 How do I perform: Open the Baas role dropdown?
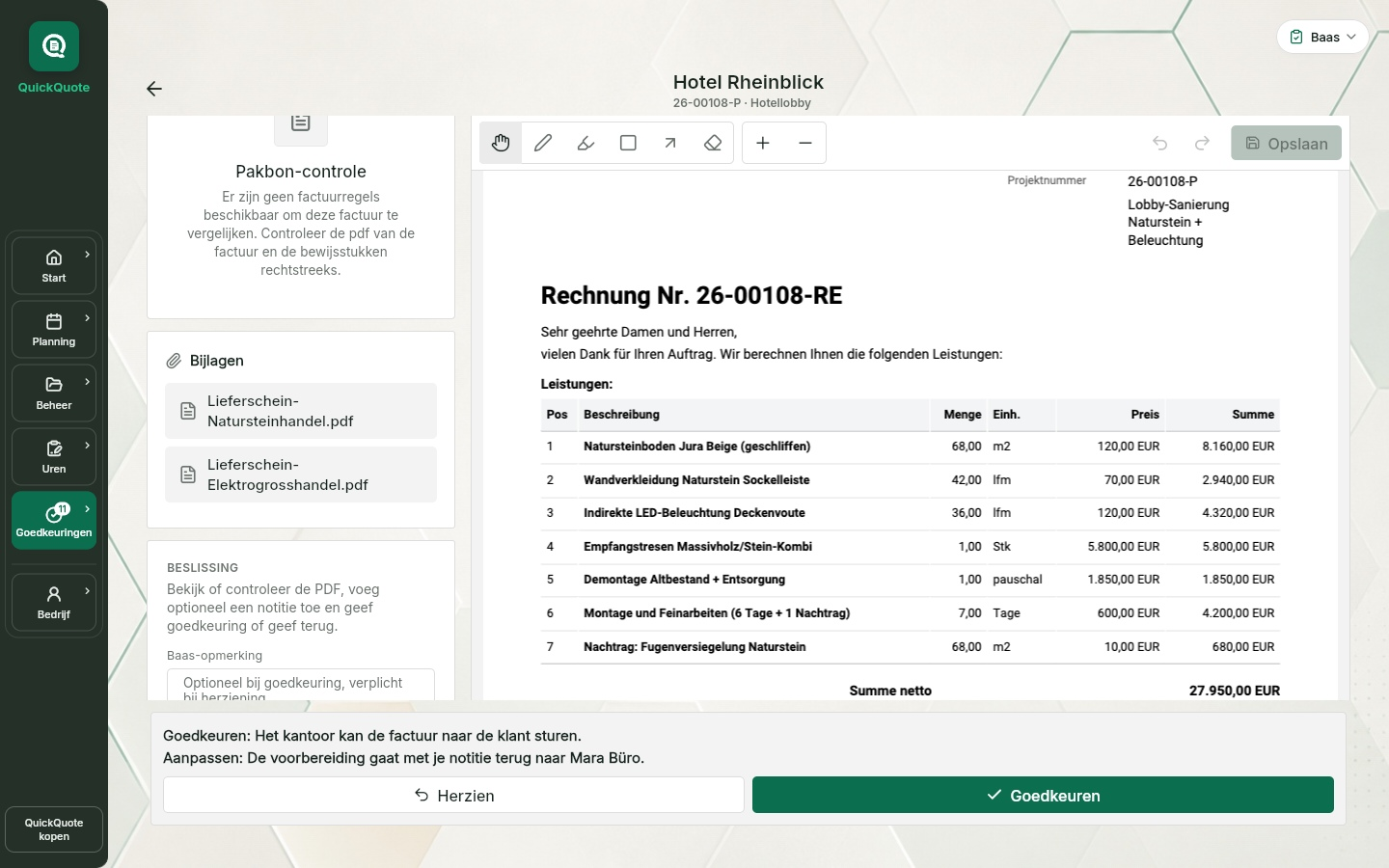coord(1322,37)
